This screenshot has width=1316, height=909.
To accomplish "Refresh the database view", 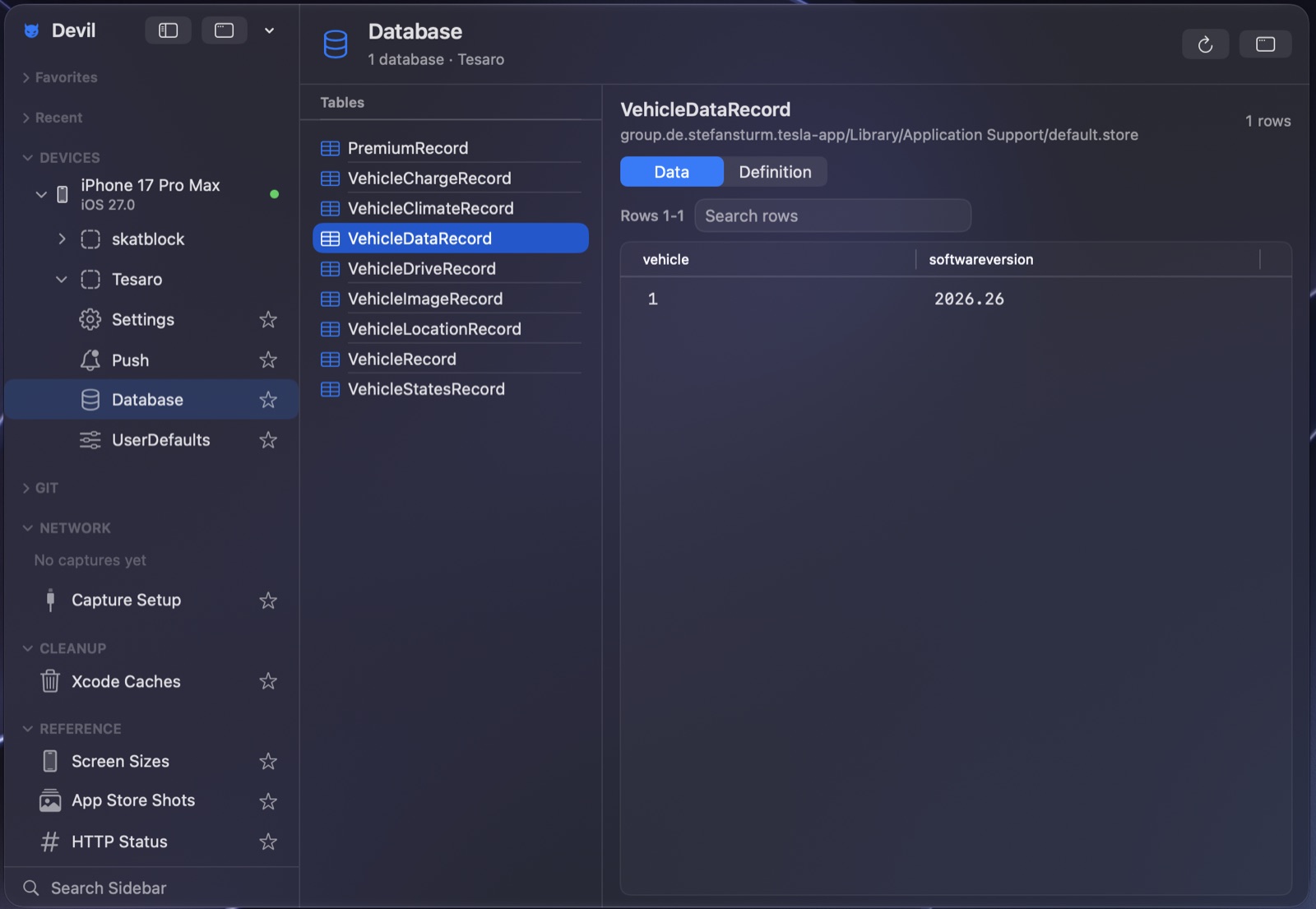I will (x=1205, y=44).
